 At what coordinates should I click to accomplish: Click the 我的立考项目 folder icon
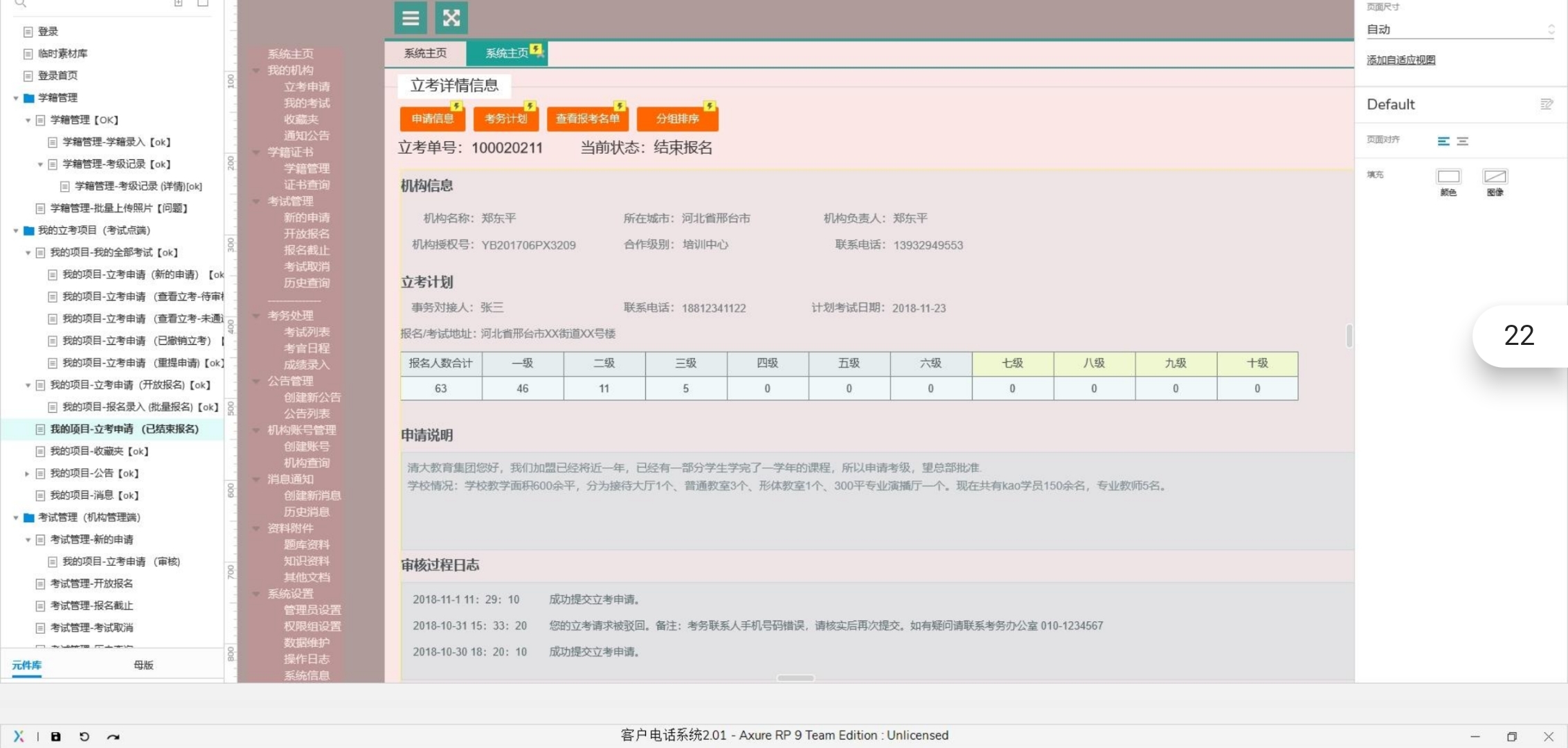pyautogui.click(x=29, y=231)
